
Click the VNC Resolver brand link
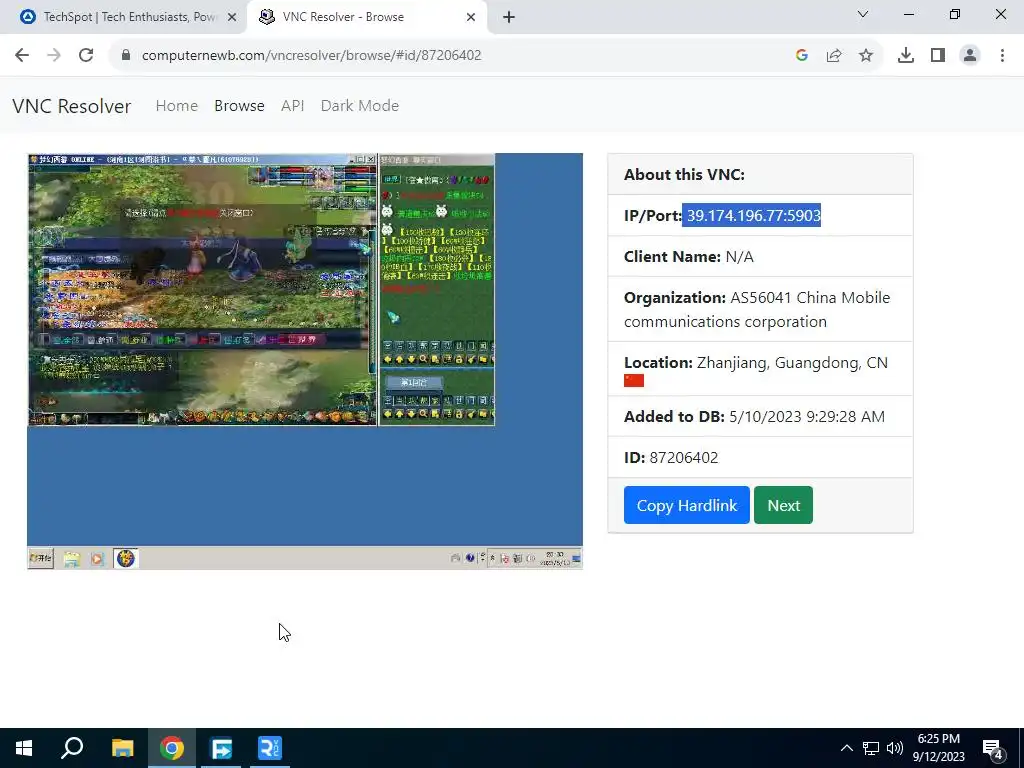72,106
